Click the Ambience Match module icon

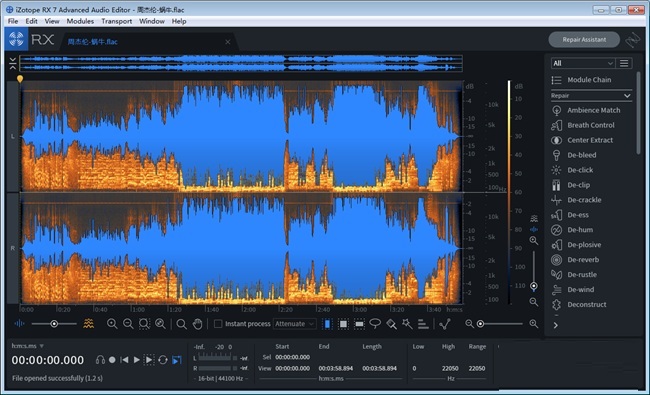point(556,110)
